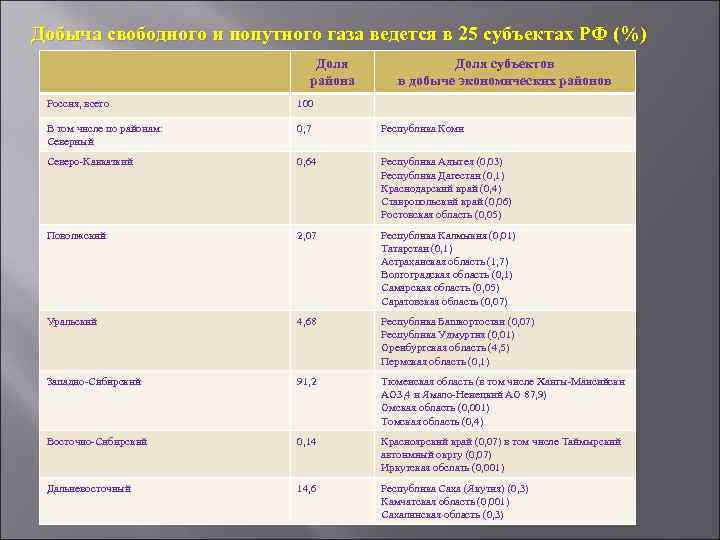Image resolution: width=720 pixels, height=540 pixels.
Task: Click the slide title about 25 субъектах РФ
Action: [x=339, y=34]
